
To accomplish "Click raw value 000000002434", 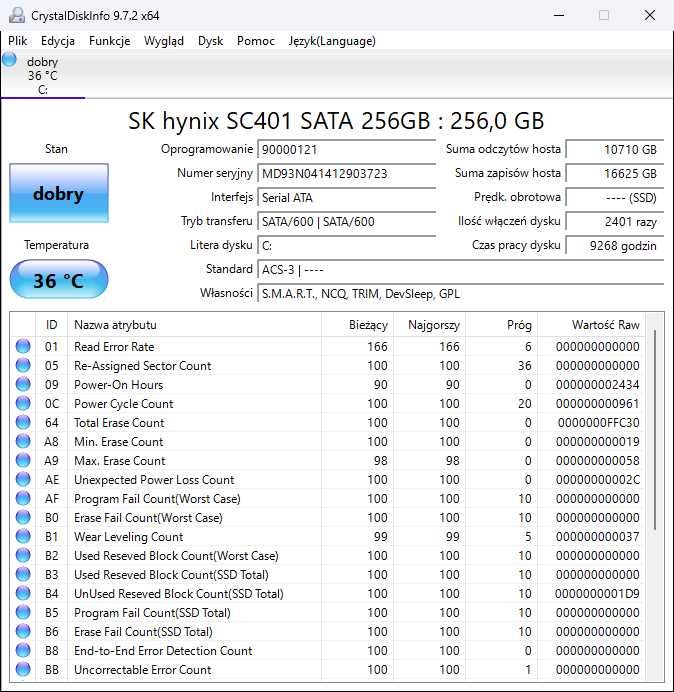I will tap(598, 385).
